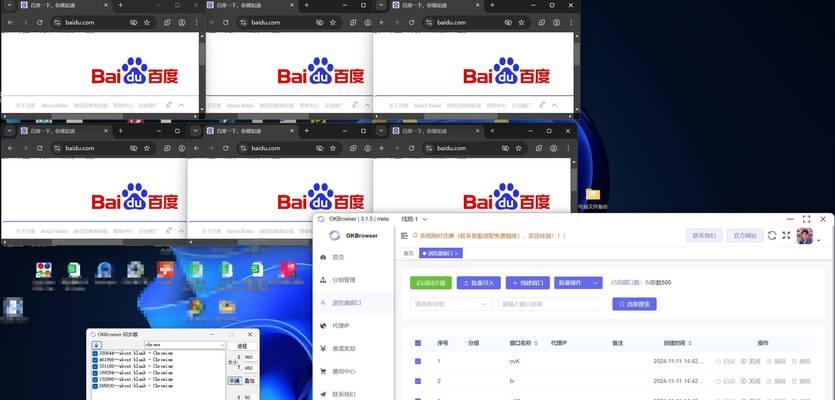Uncheck the row 2 checkbox for bi
This screenshot has width=835, height=400.
click(x=418, y=381)
